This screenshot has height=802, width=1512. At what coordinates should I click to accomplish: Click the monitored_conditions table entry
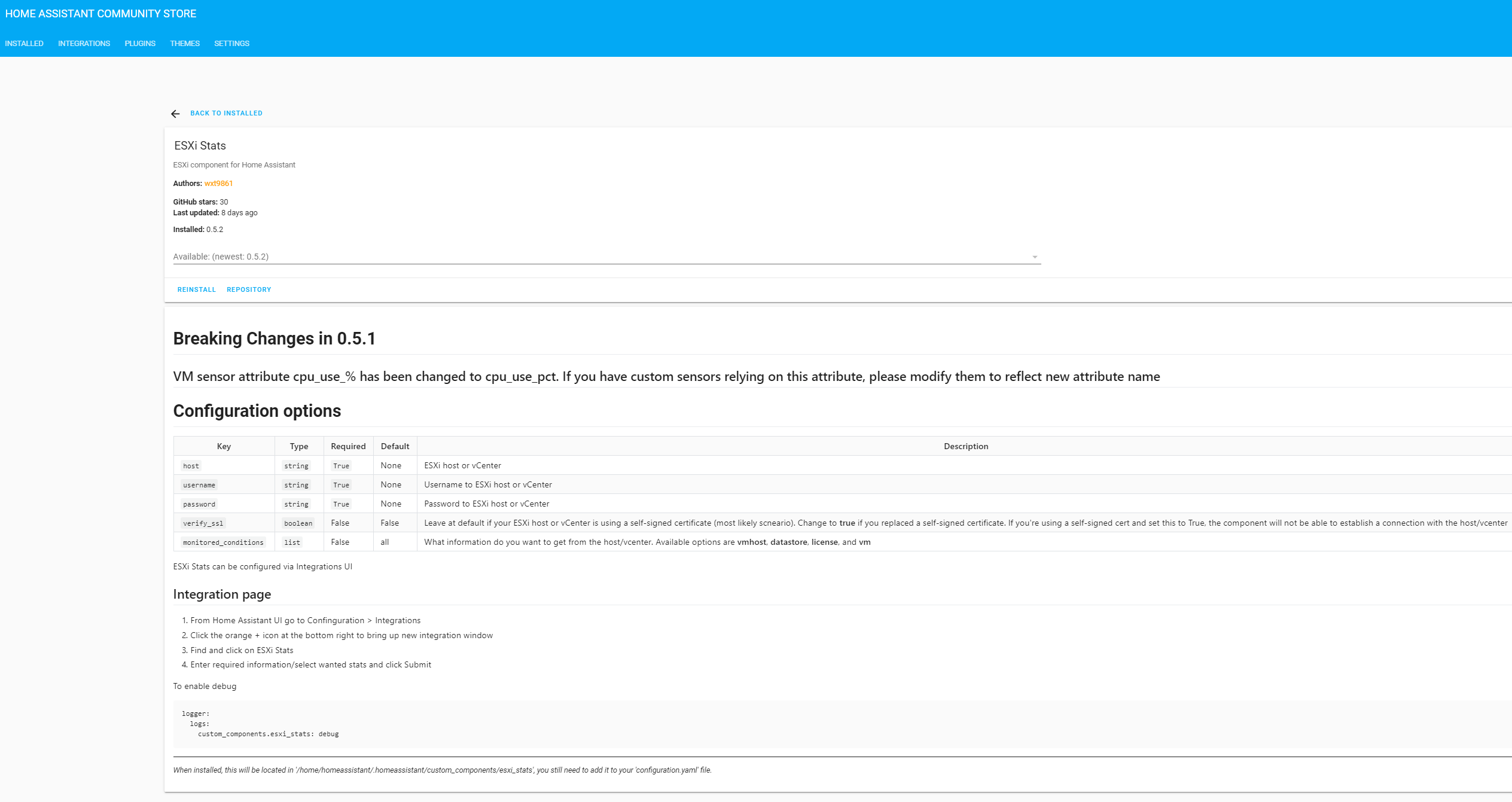223,542
